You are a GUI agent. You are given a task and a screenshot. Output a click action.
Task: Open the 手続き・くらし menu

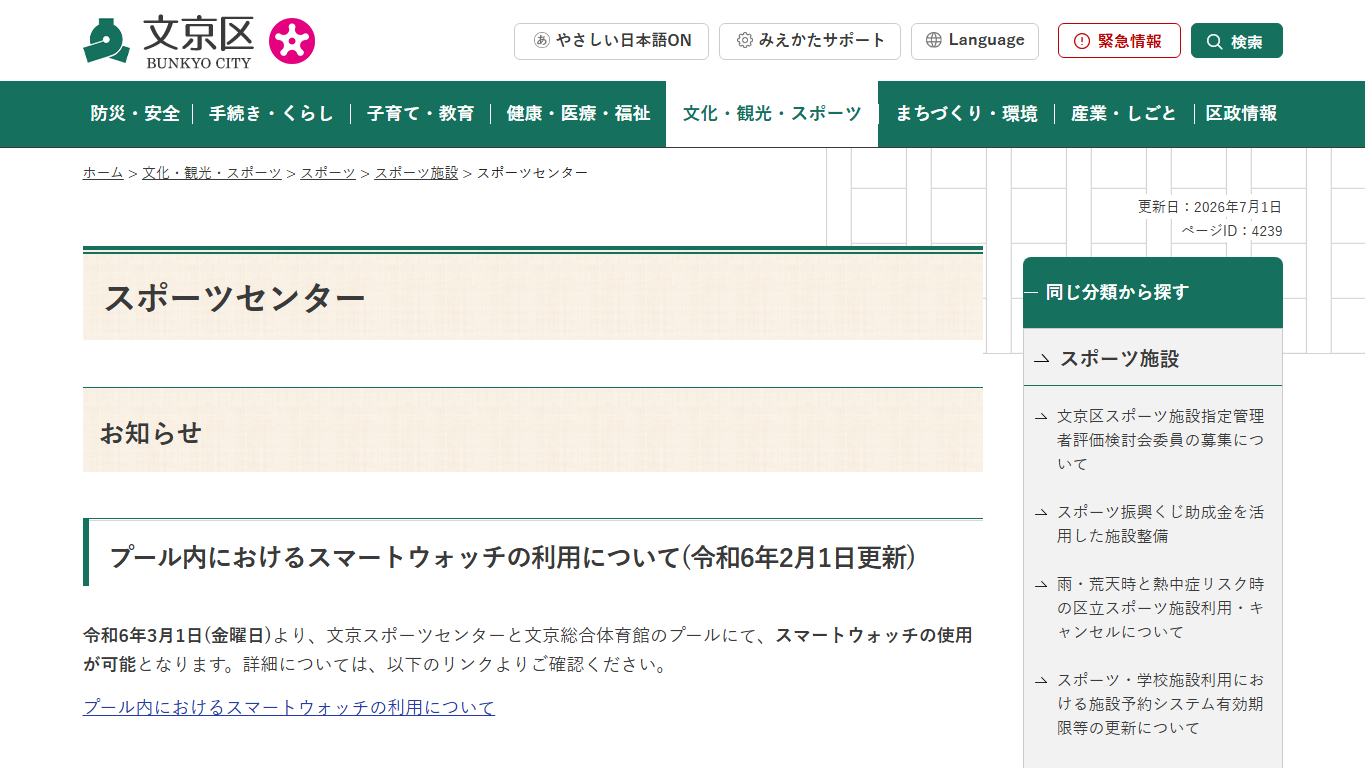(x=271, y=114)
